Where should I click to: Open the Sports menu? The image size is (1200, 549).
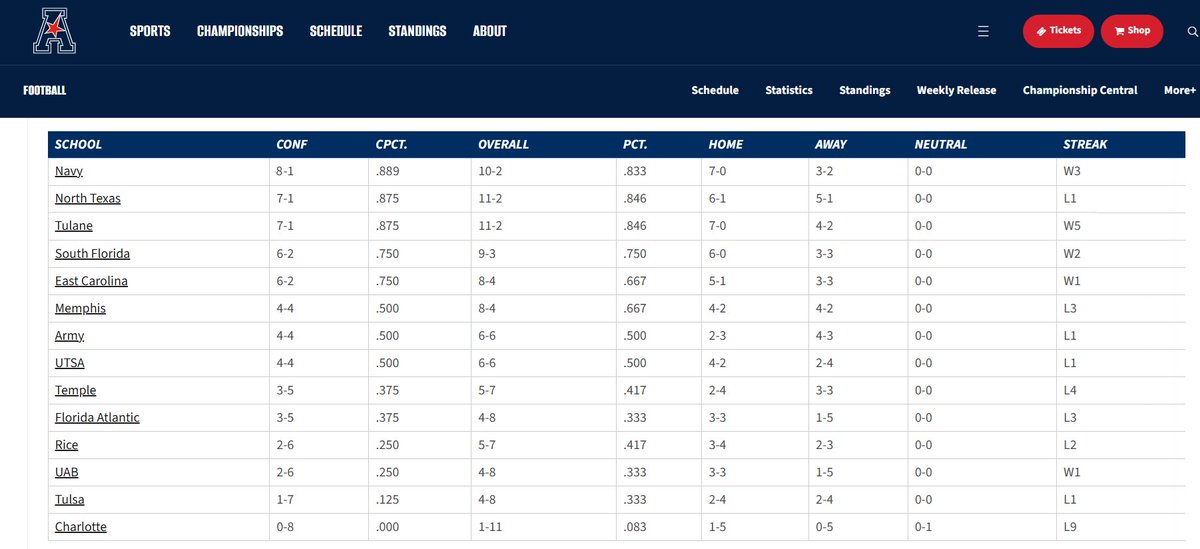[x=150, y=31]
